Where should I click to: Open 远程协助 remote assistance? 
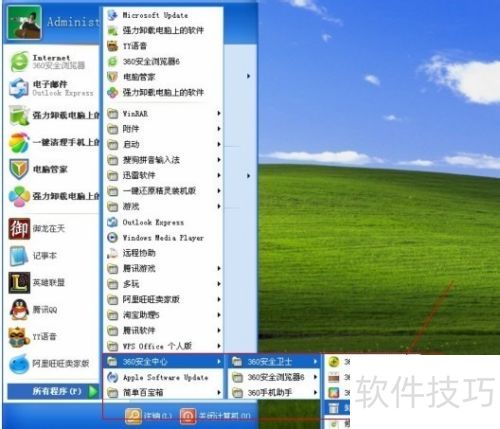163,253
